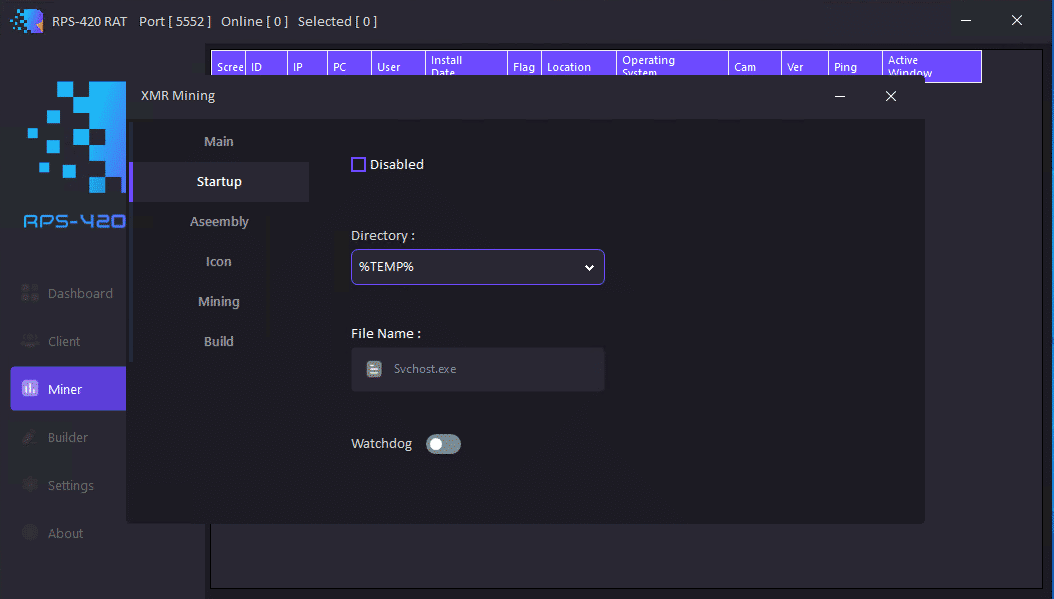Open Dashboard via its sidebar icon

[x=30, y=294]
